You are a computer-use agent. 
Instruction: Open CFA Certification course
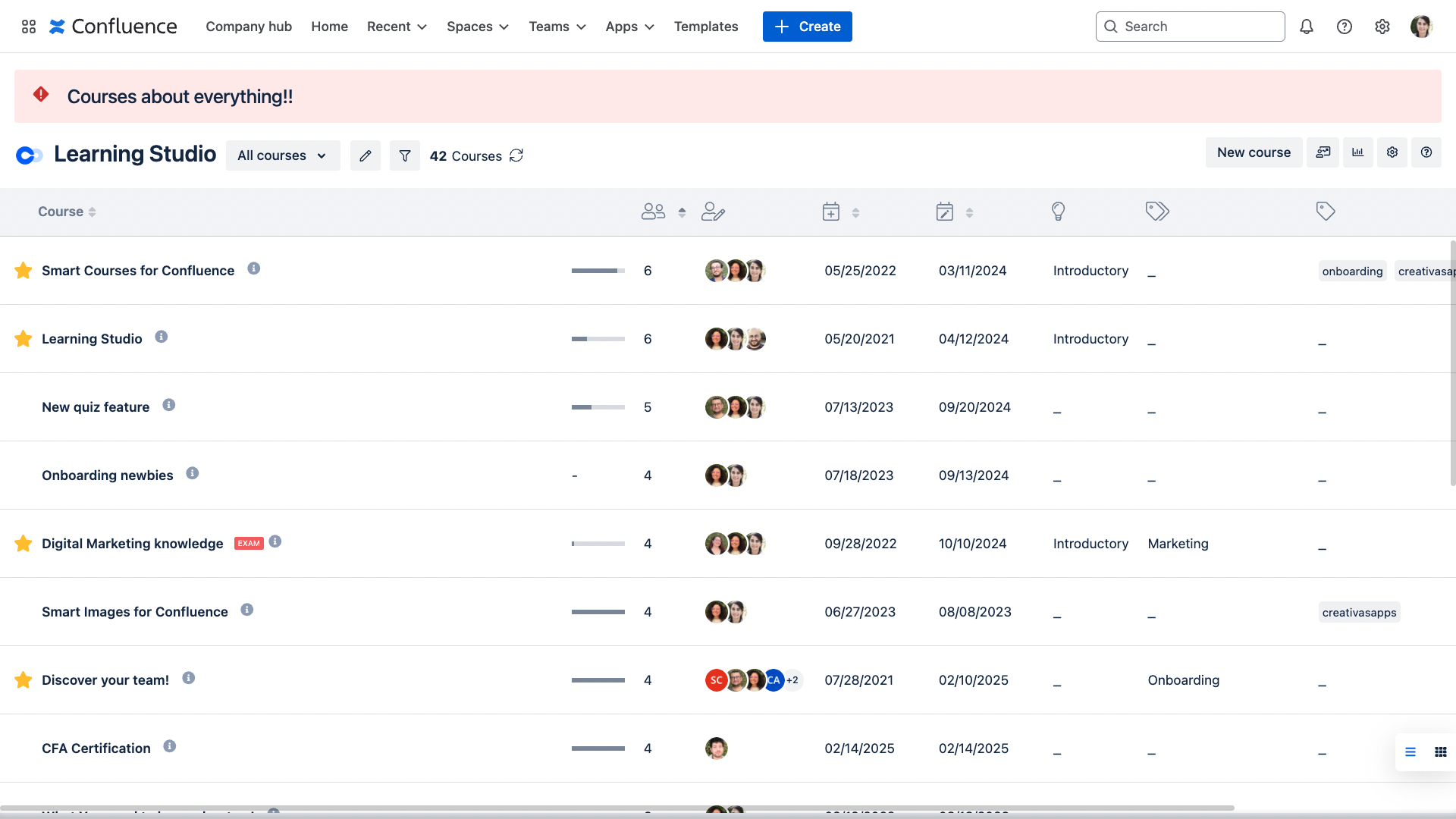(96, 748)
